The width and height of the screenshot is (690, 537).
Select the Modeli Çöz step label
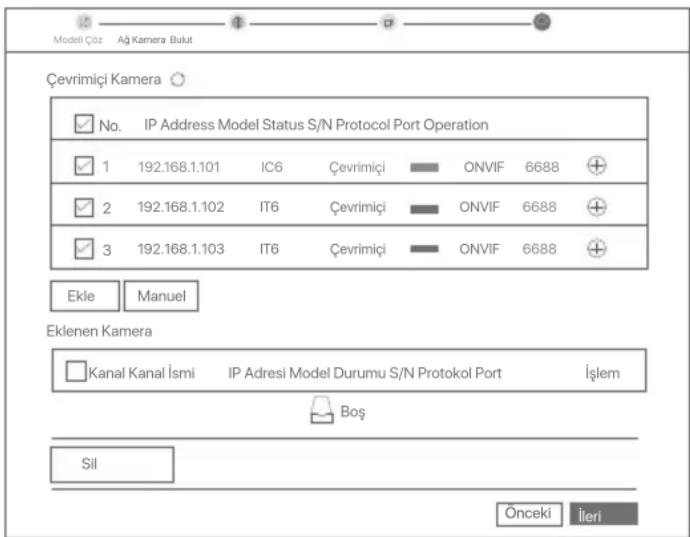pos(78,40)
